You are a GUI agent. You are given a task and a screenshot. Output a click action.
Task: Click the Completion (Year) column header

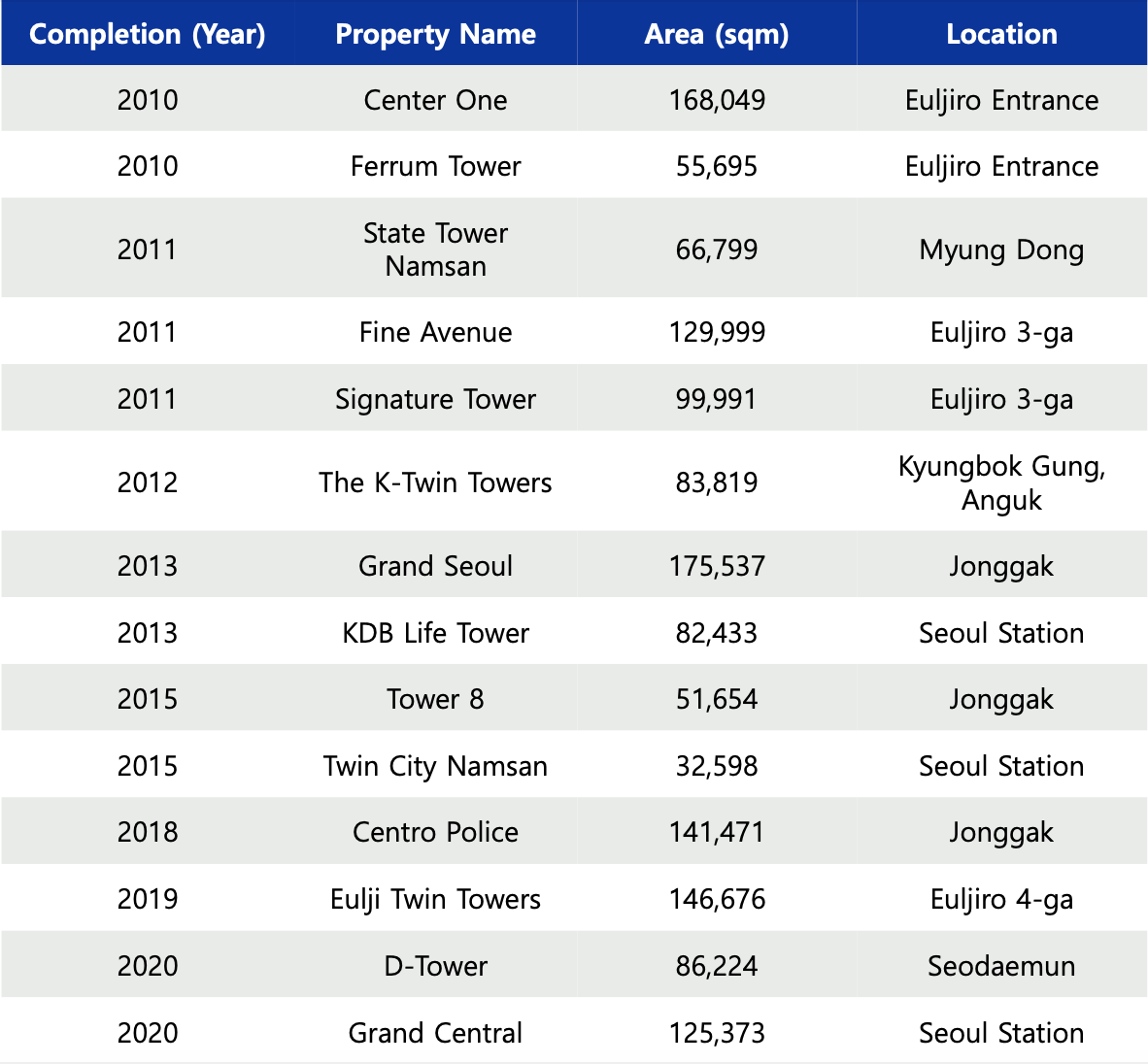[x=148, y=34]
